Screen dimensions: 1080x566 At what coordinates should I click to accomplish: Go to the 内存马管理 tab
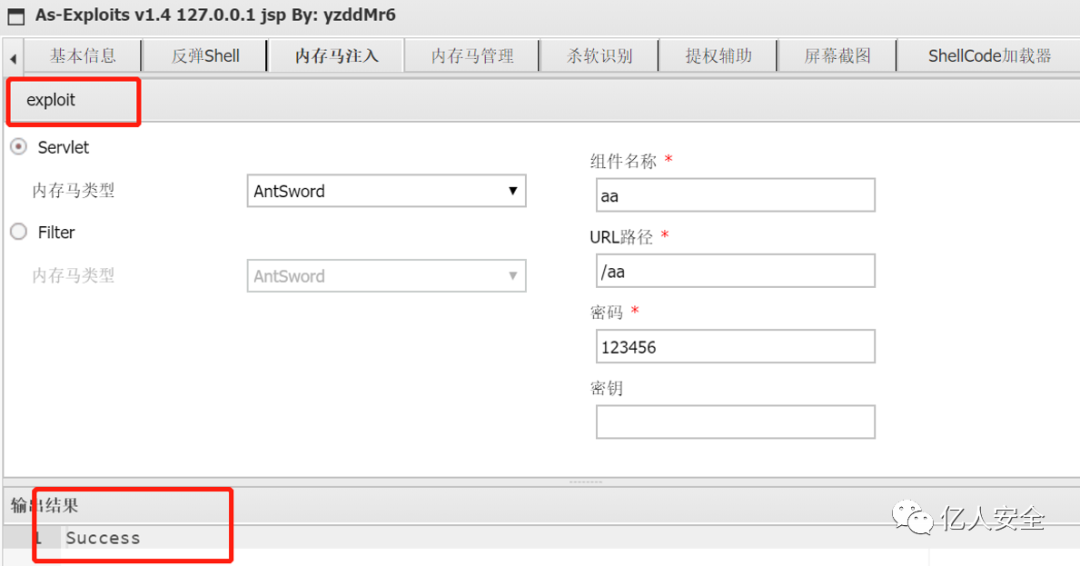472,56
